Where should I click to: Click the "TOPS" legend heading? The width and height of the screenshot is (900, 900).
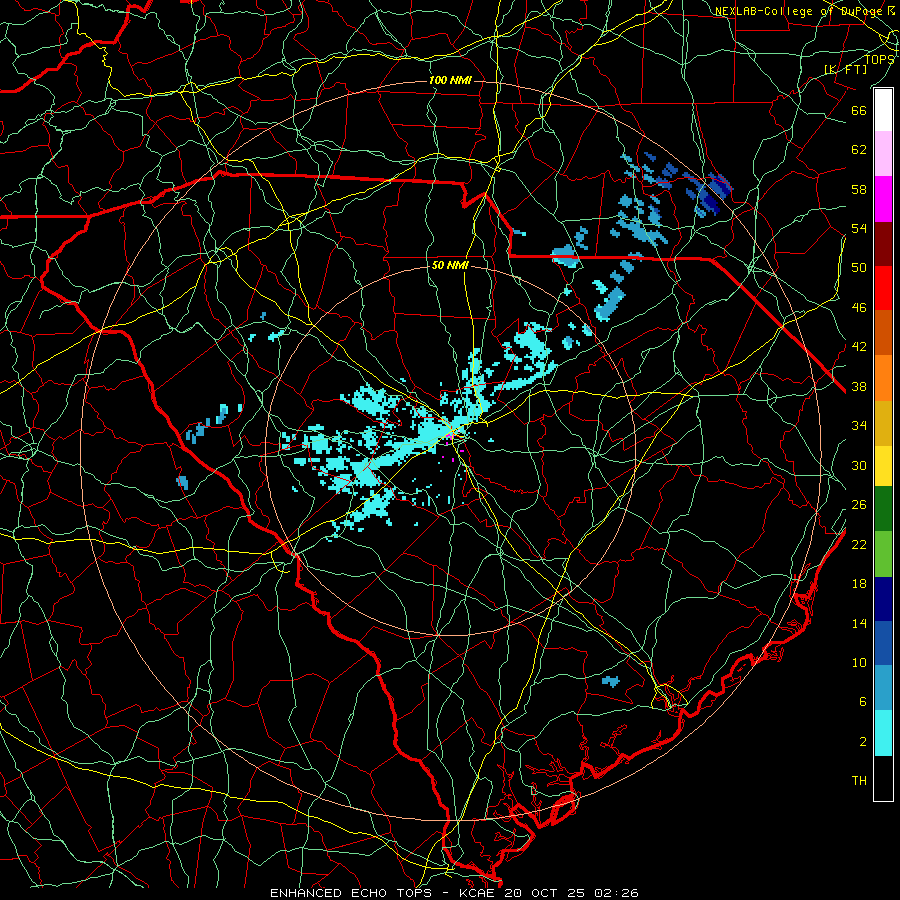[x=879, y=59]
